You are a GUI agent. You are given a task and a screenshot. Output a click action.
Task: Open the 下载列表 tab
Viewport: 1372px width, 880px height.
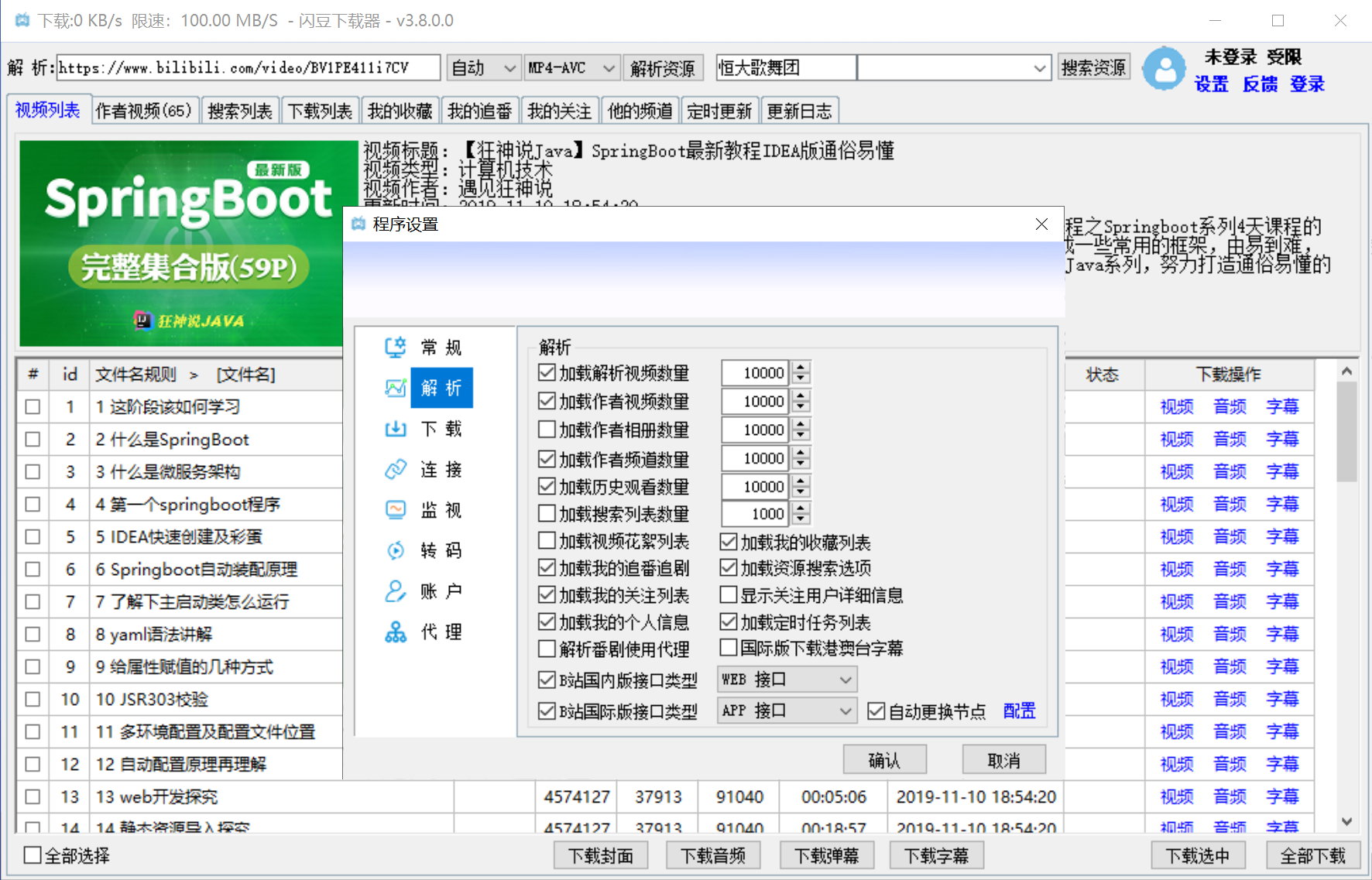(320, 111)
